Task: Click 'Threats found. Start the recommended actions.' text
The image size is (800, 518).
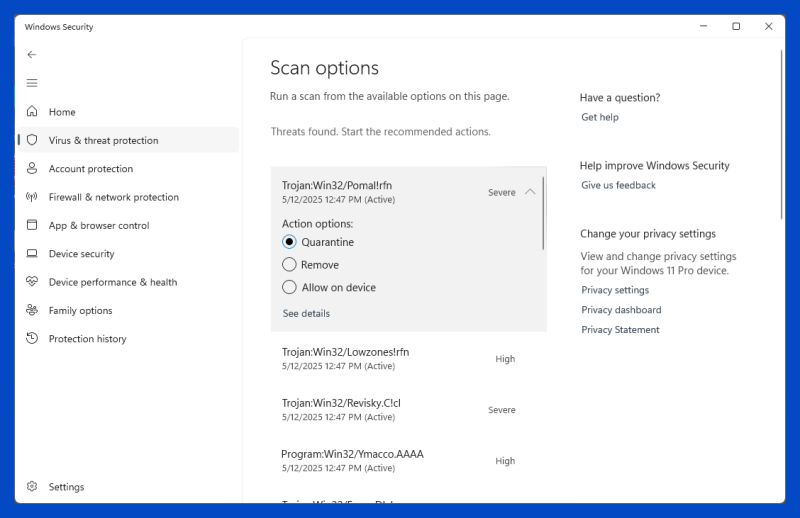Action: pyautogui.click(x=381, y=132)
